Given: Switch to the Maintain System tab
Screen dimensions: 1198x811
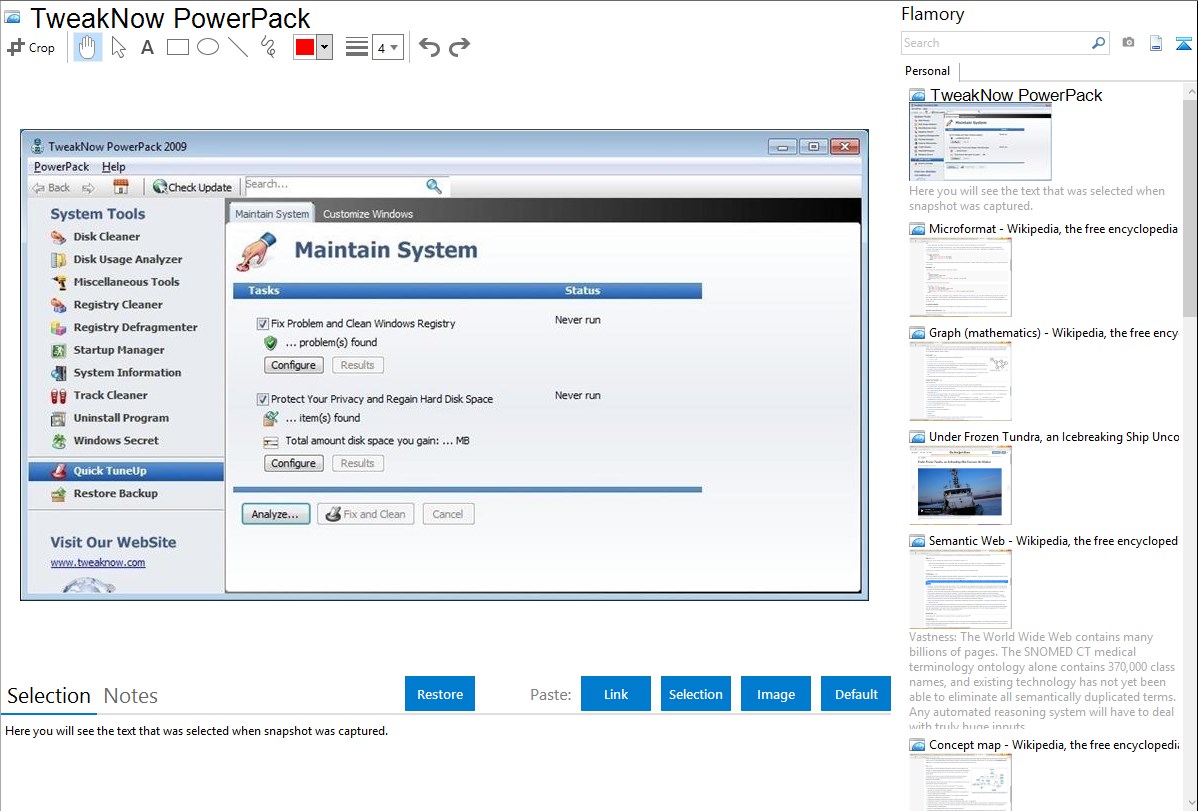Looking at the screenshot, I should point(272,214).
